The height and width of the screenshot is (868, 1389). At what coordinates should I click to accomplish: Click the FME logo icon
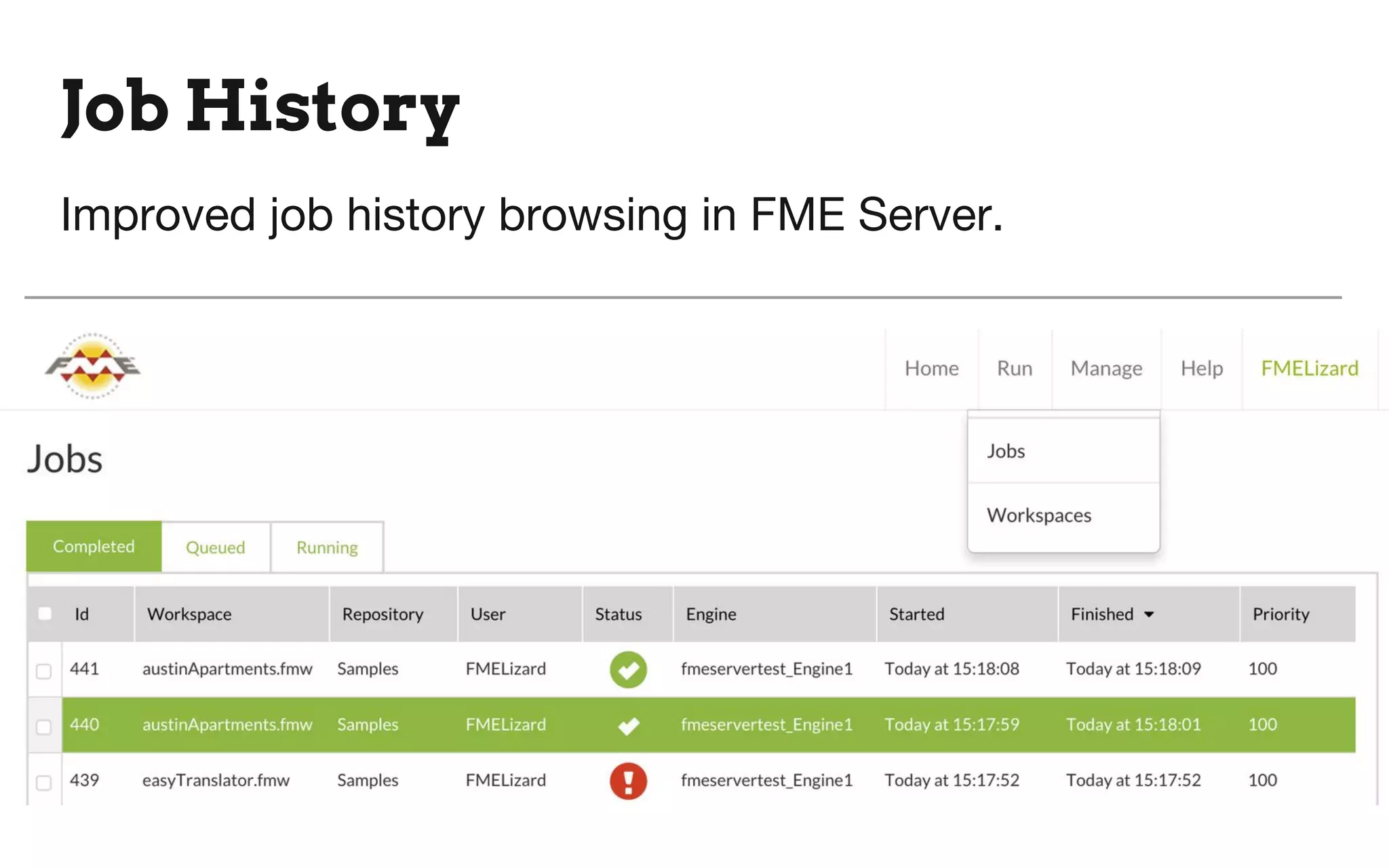coord(93,366)
